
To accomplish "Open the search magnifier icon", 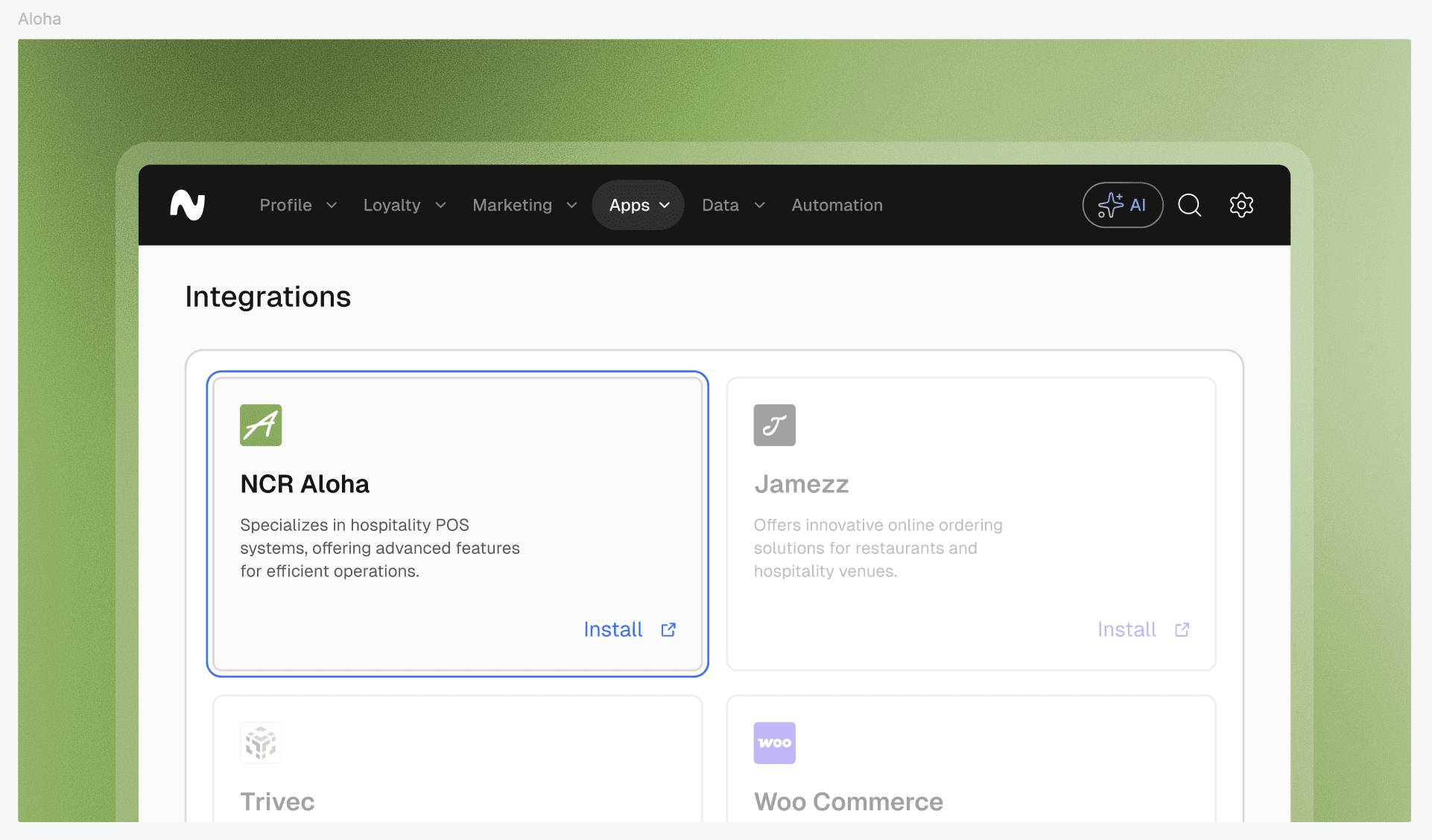I will pyautogui.click(x=1189, y=205).
